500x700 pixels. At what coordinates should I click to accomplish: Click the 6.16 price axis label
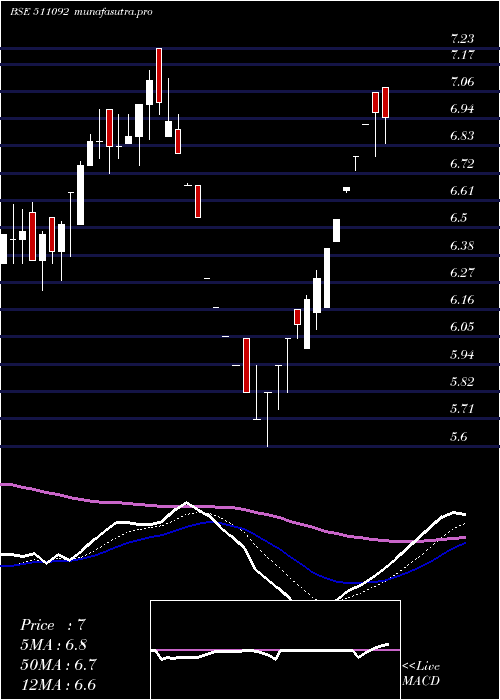(x=462, y=299)
